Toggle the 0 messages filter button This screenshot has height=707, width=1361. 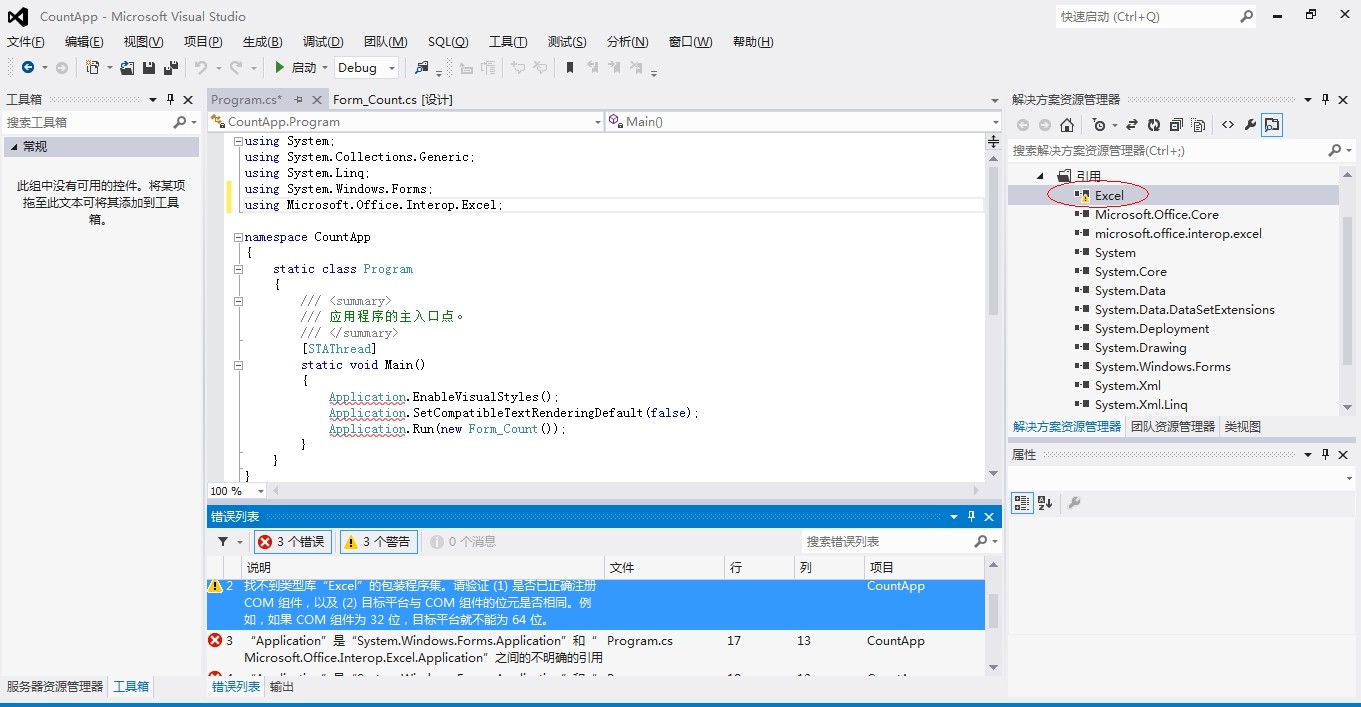point(462,541)
